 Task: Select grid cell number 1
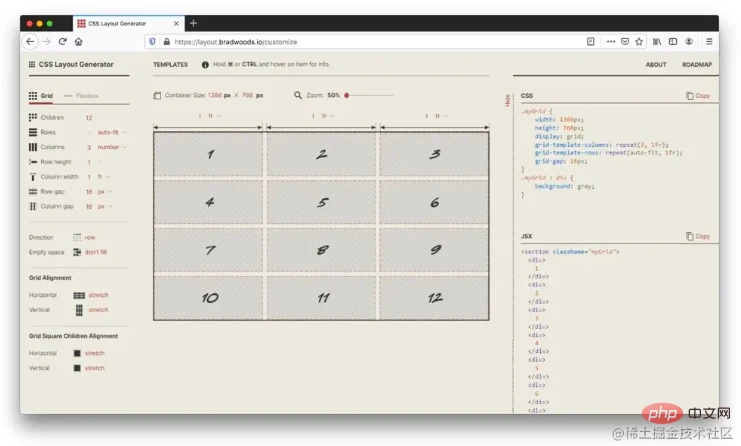208,154
